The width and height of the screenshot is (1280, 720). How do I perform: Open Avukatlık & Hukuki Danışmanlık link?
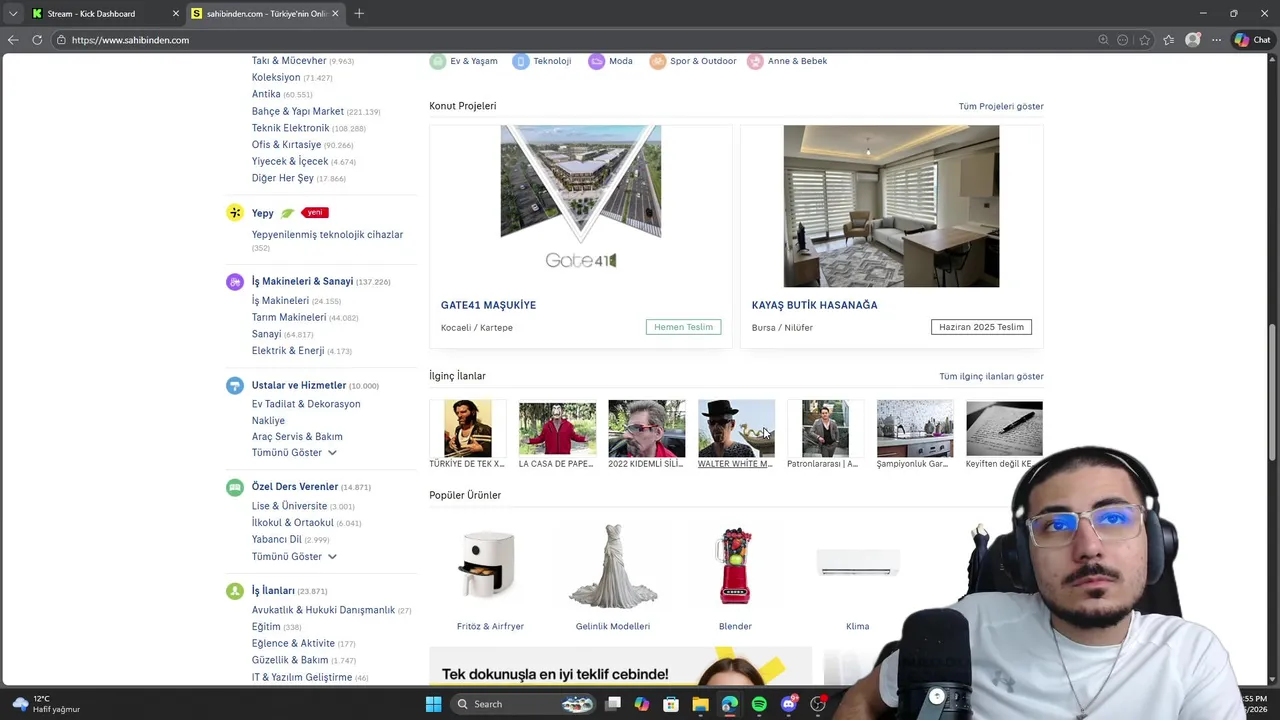[x=323, y=610]
